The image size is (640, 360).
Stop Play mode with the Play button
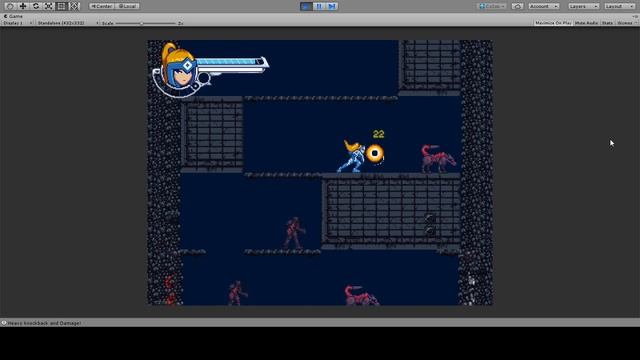coord(306,6)
